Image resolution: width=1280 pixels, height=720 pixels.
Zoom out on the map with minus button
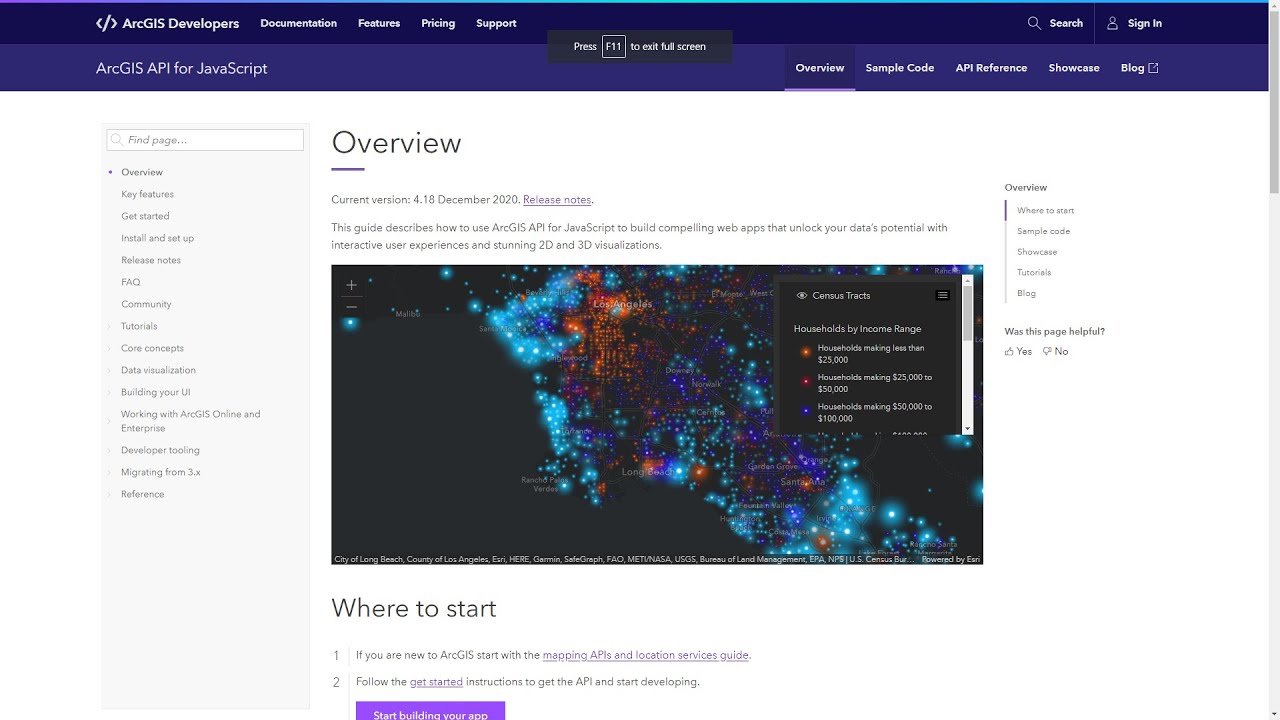coord(351,306)
